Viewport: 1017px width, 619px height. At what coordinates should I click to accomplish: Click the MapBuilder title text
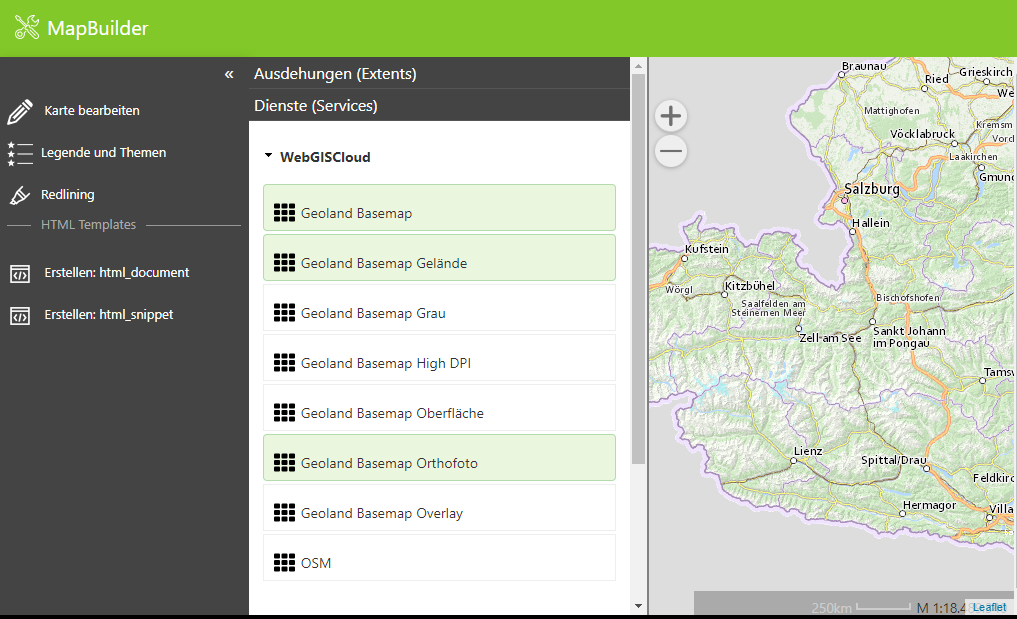98,29
